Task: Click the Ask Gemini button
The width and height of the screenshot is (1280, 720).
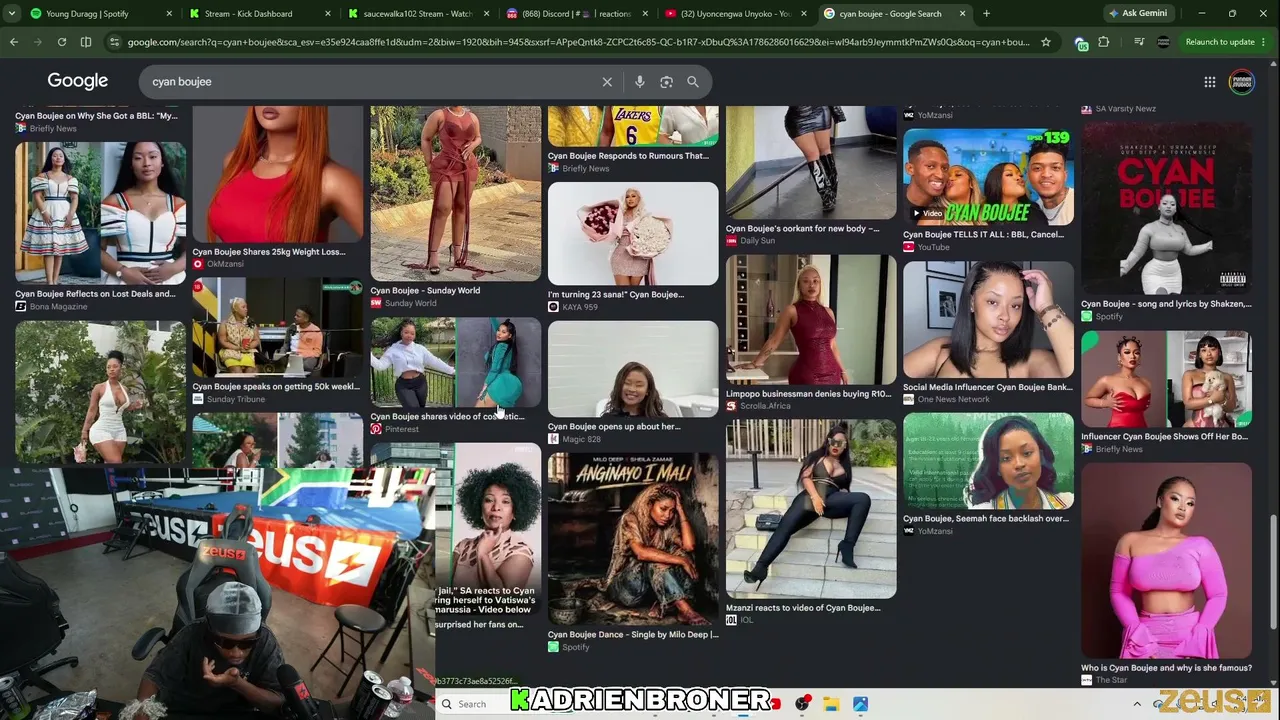Action: coord(1138,14)
